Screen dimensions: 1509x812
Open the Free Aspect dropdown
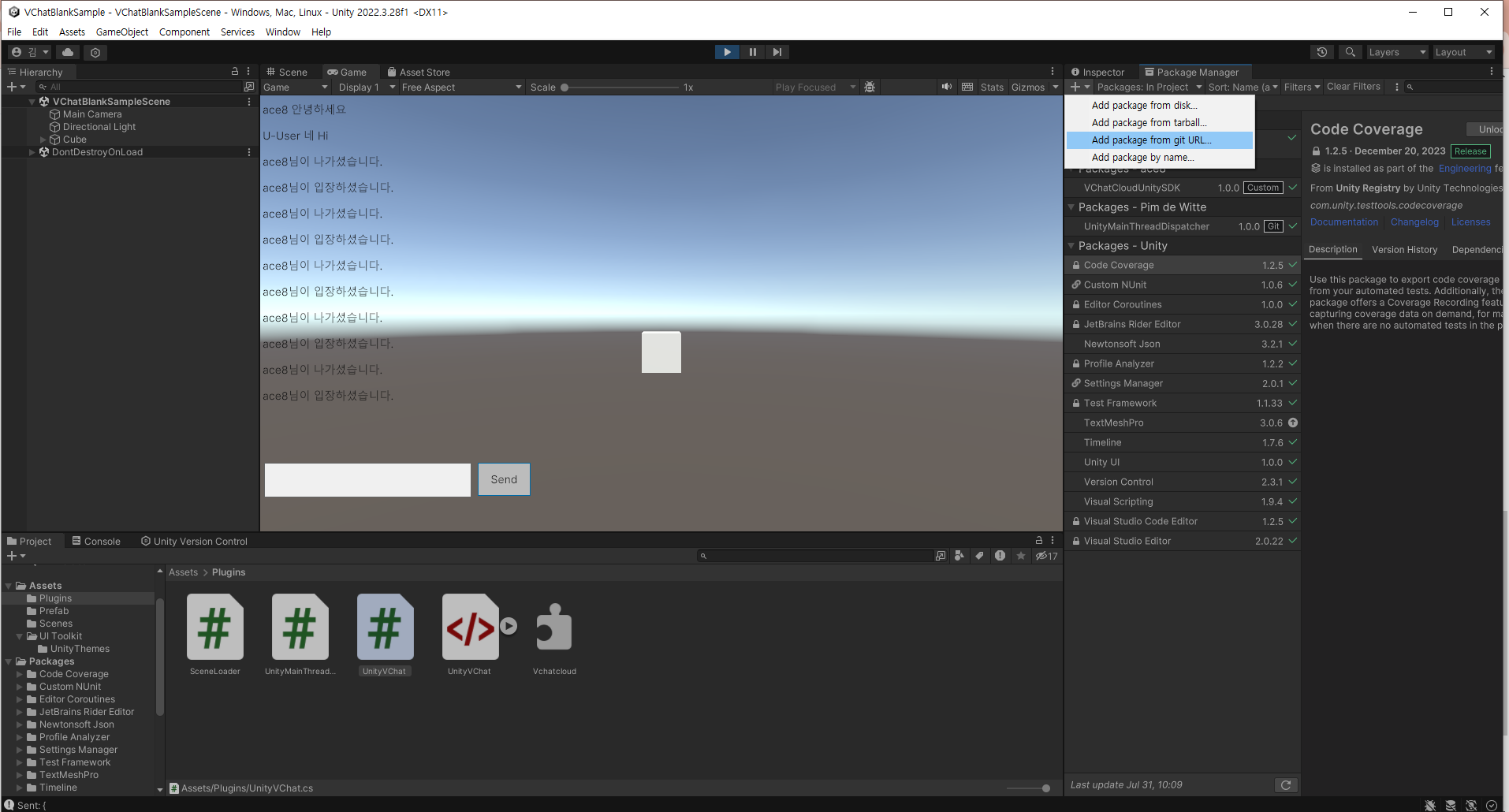pos(460,88)
